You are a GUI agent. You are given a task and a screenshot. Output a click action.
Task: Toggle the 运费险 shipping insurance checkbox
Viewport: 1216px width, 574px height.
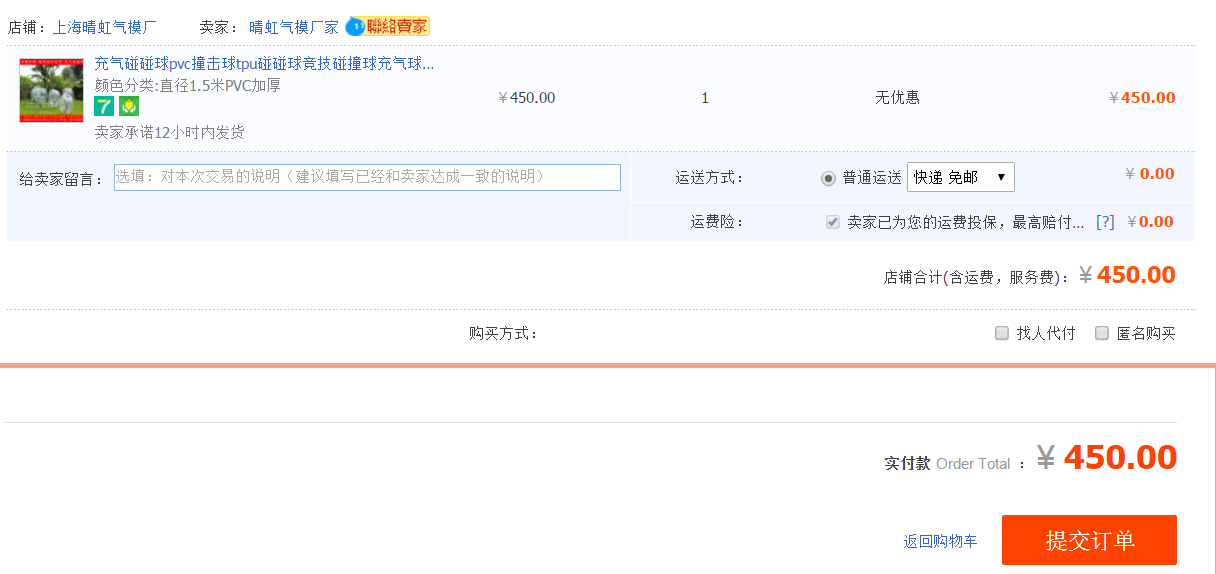pos(832,222)
